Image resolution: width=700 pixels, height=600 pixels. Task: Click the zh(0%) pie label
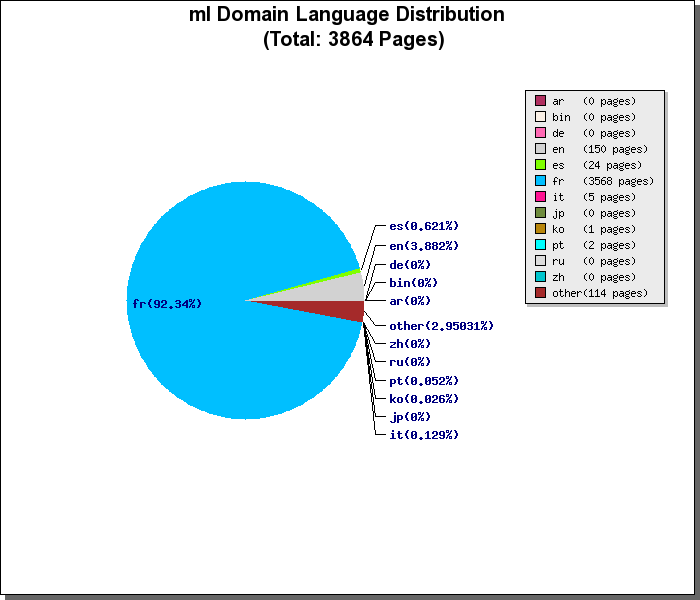tap(410, 344)
